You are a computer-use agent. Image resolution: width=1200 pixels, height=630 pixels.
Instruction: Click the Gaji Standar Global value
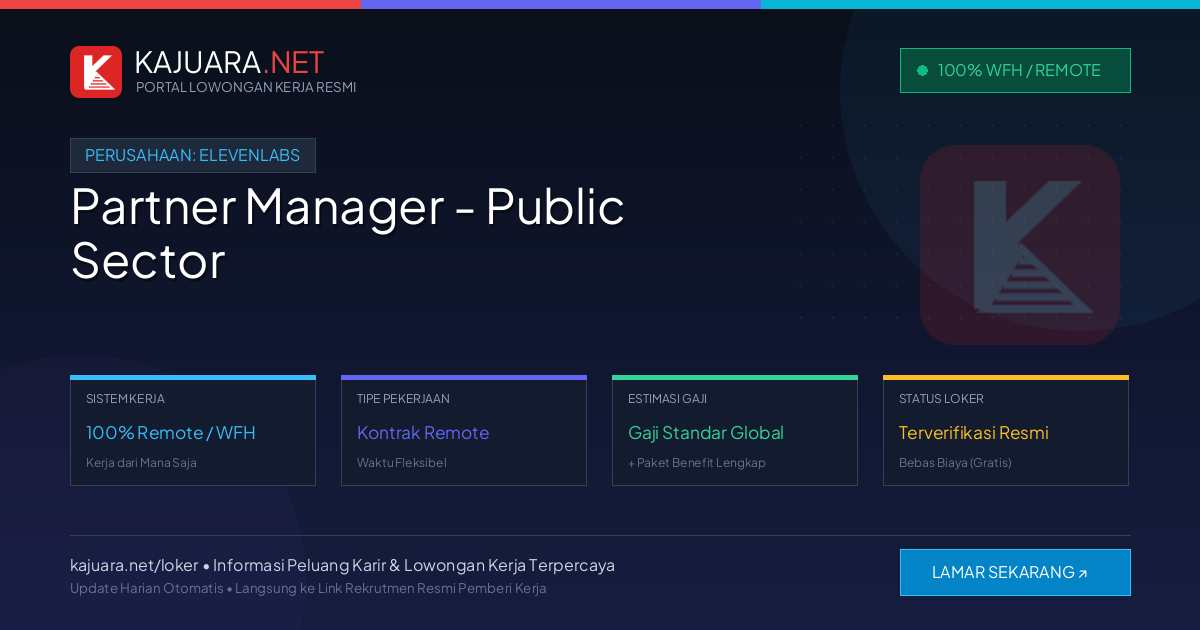(x=706, y=433)
